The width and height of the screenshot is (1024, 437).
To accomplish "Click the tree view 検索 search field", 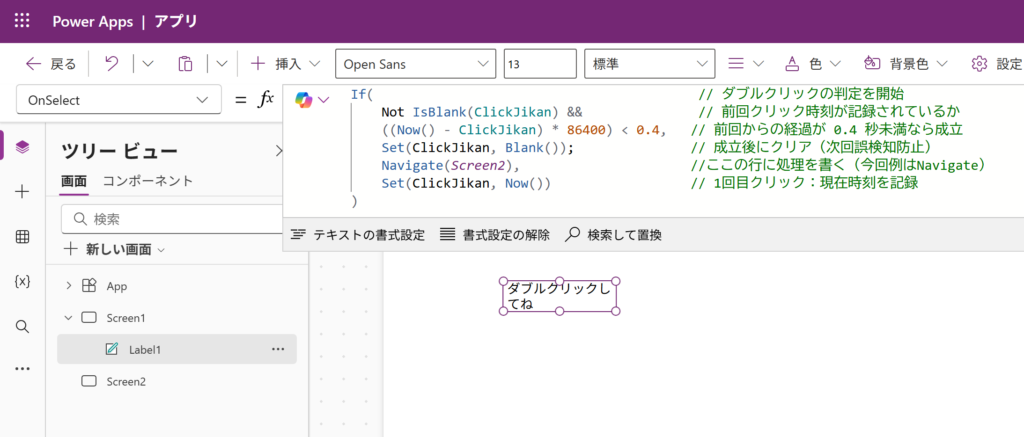I will pos(170,218).
